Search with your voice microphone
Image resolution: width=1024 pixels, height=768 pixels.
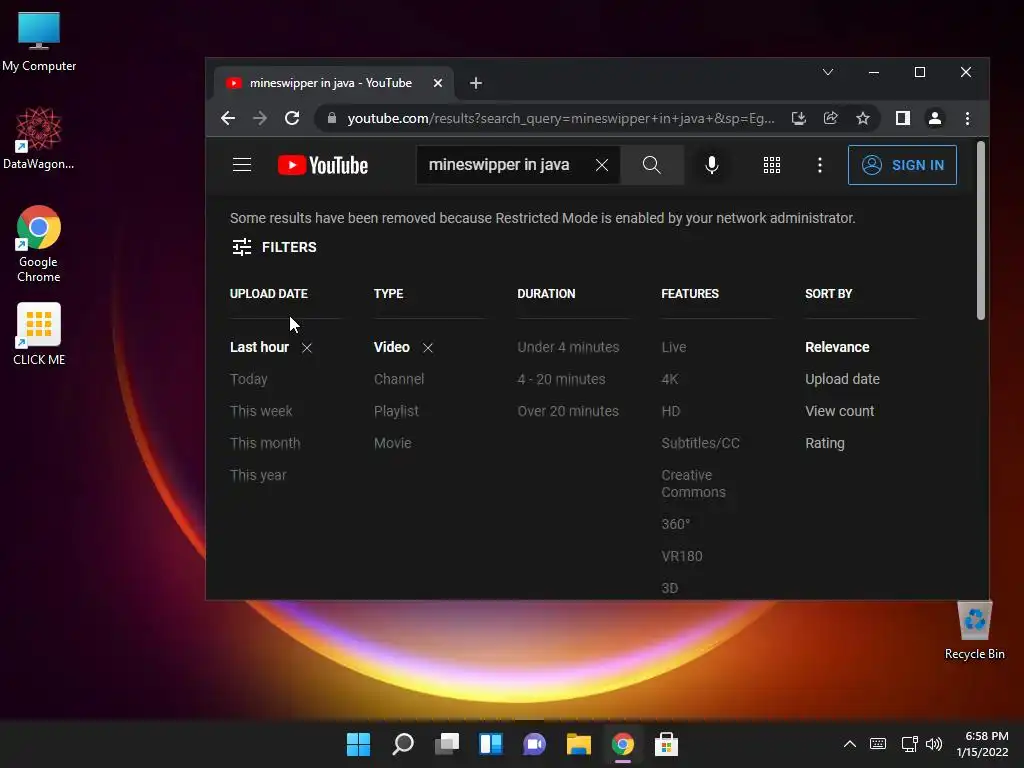point(712,165)
